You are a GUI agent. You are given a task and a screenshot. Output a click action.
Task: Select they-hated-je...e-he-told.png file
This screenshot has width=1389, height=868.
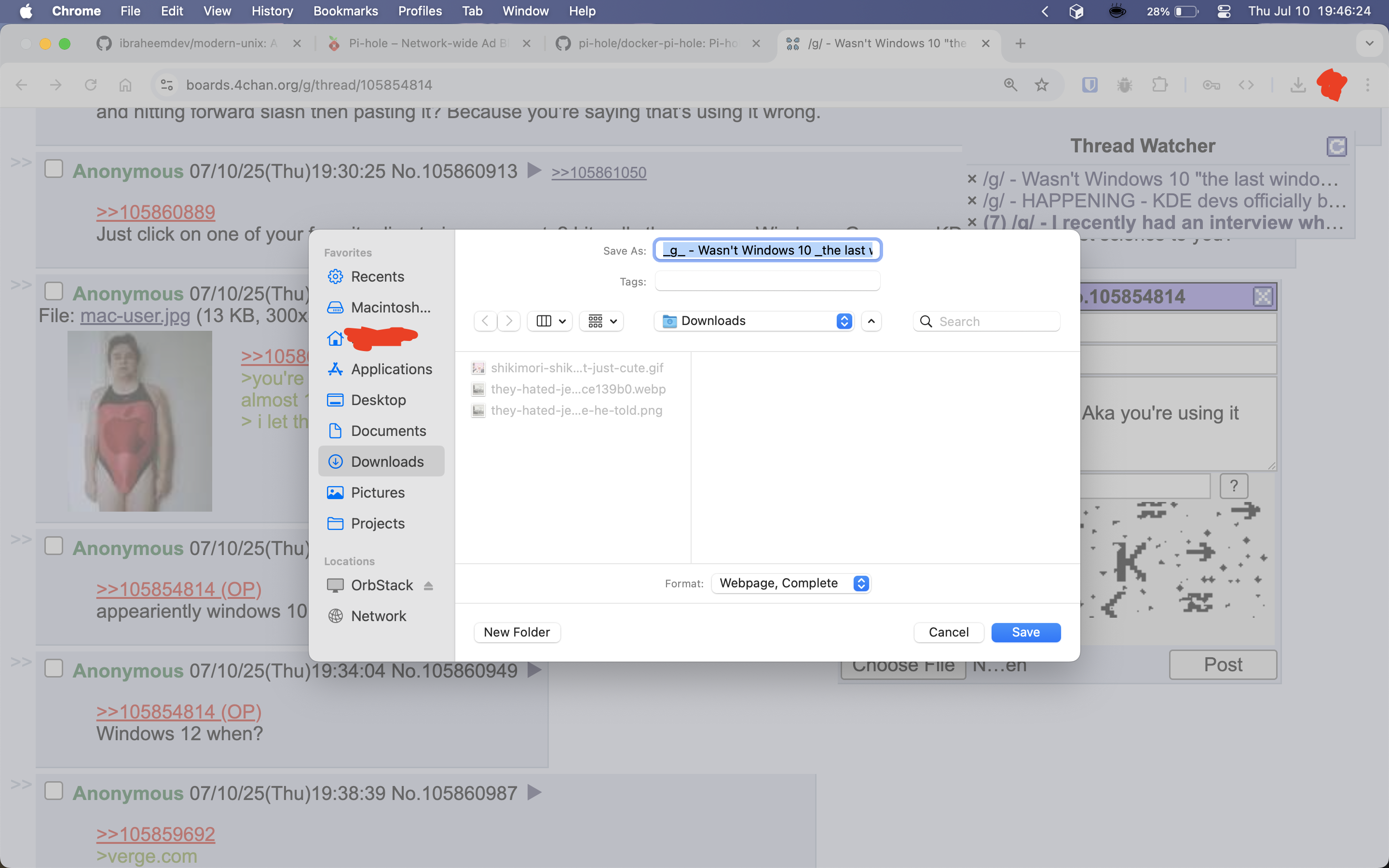tap(567, 410)
